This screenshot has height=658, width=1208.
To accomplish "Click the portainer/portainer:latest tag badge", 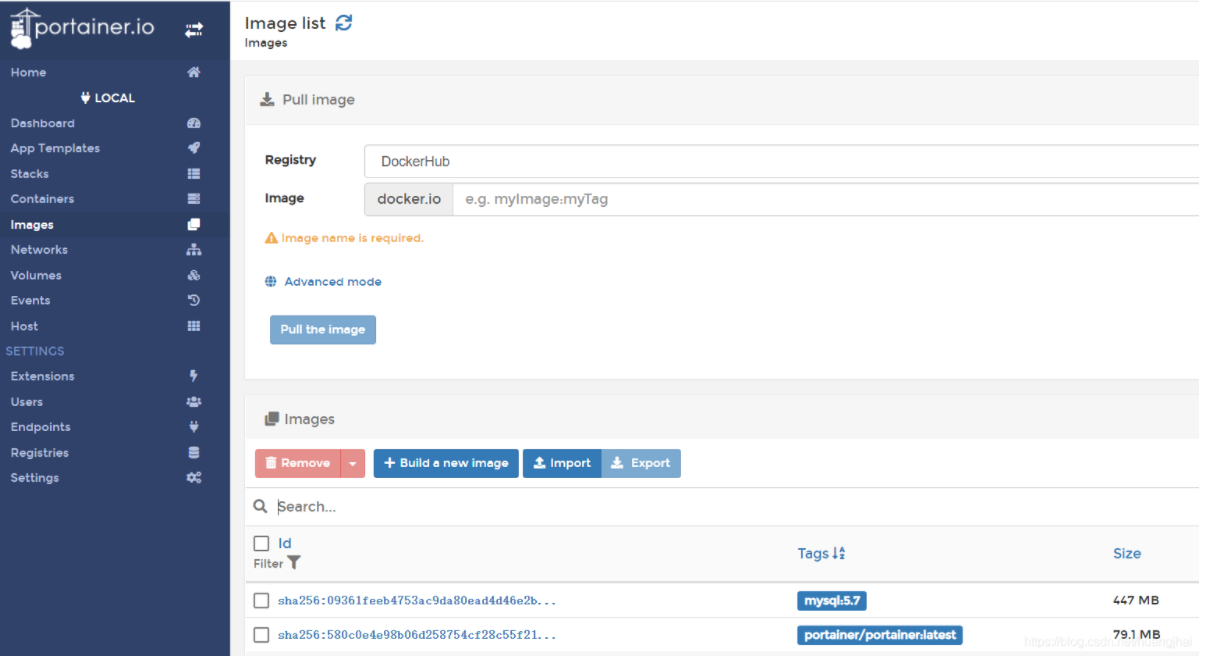I will tap(880, 635).
